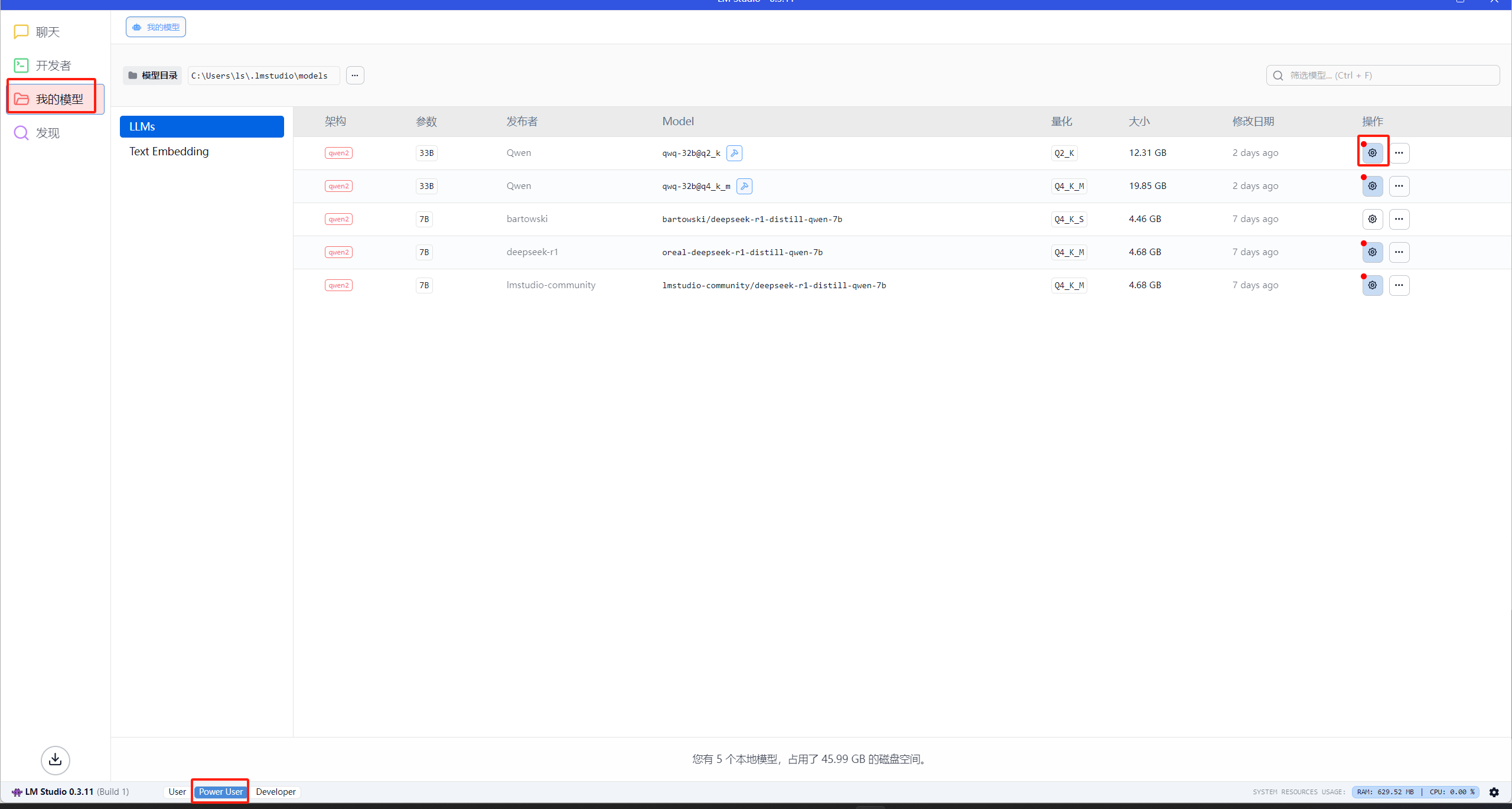
Task: Click tool-use icon next to qwq-32b@q2_k
Action: tap(734, 153)
